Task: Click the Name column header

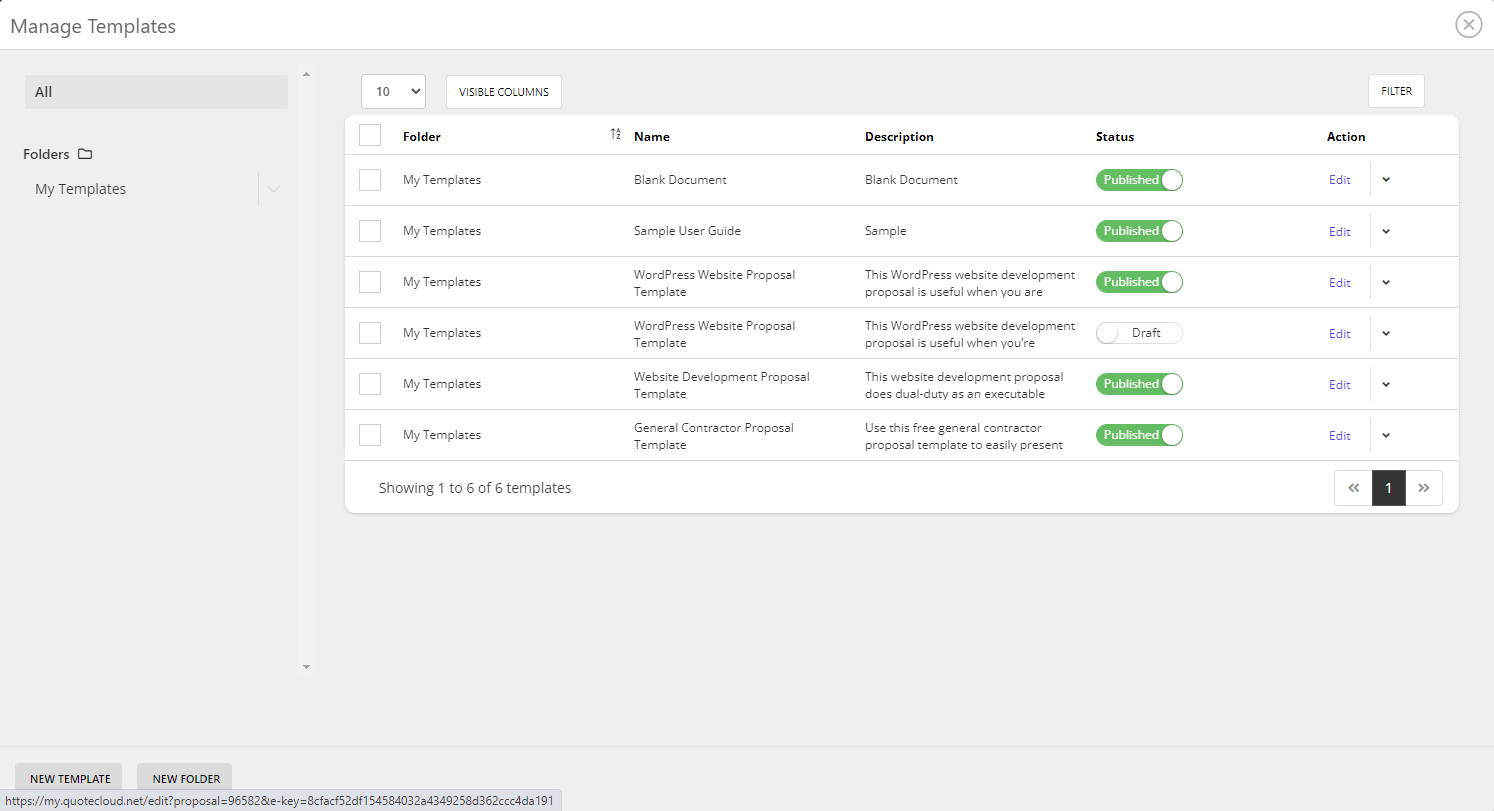Action: pyautogui.click(x=652, y=136)
